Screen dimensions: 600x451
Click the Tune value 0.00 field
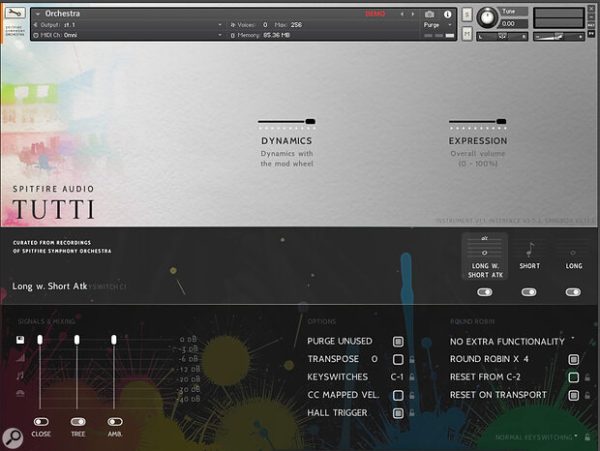tap(514, 24)
